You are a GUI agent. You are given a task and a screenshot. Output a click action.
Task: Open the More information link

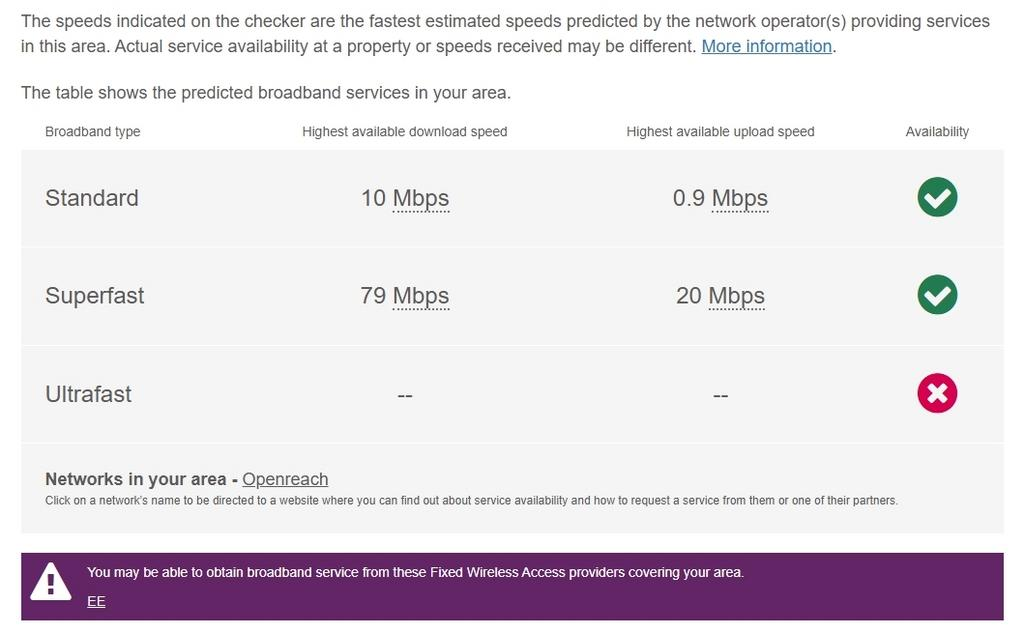766,46
